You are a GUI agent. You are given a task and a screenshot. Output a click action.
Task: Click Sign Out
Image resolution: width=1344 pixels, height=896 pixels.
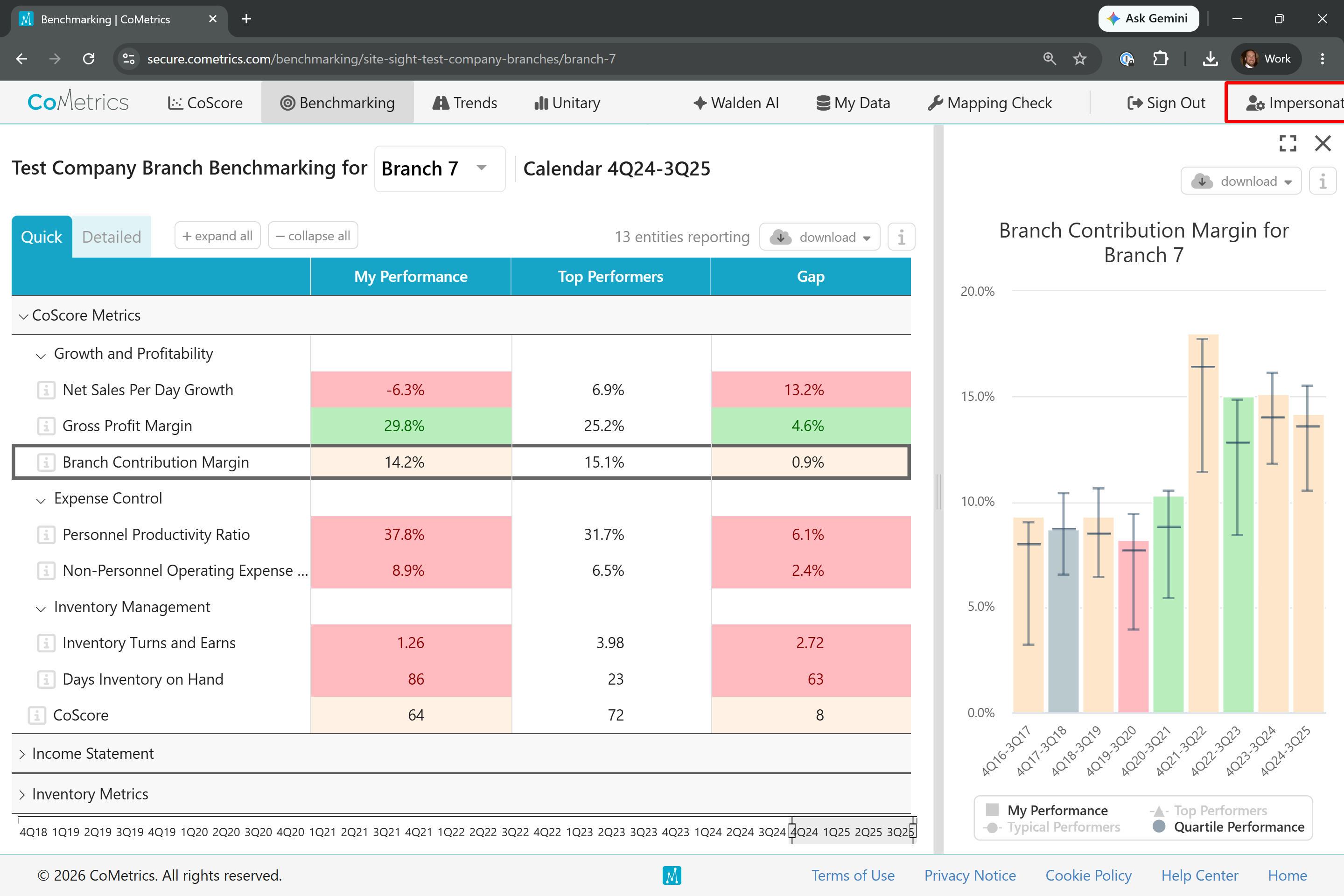tap(1166, 103)
